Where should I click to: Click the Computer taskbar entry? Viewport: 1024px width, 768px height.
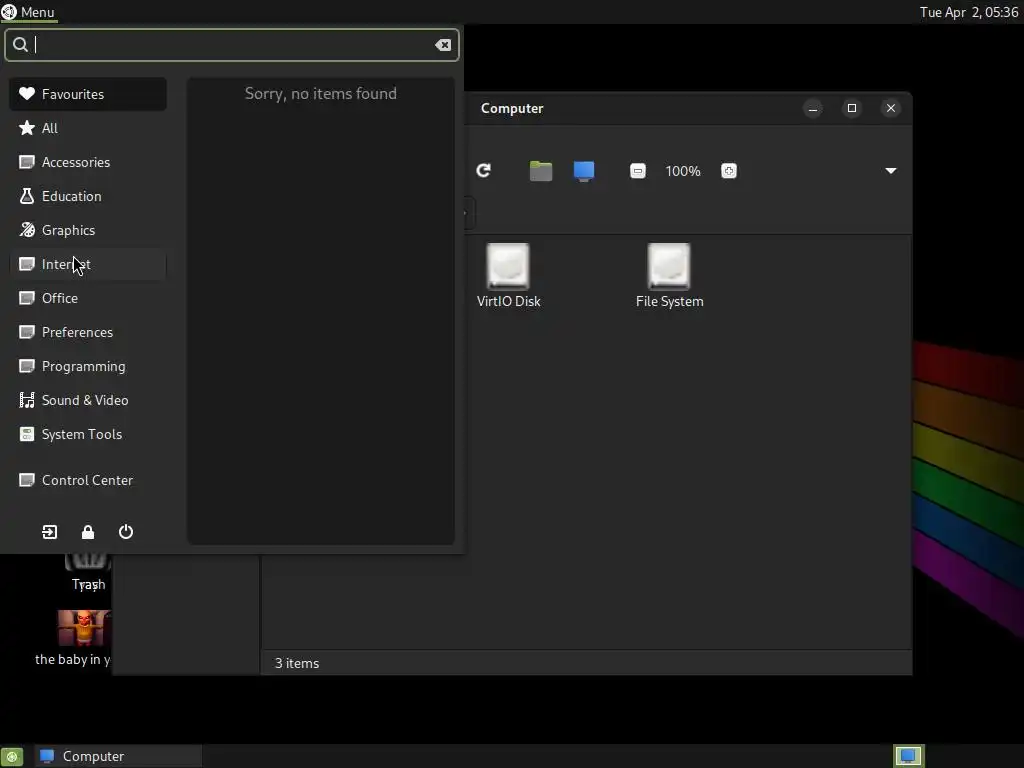pos(118,756)
